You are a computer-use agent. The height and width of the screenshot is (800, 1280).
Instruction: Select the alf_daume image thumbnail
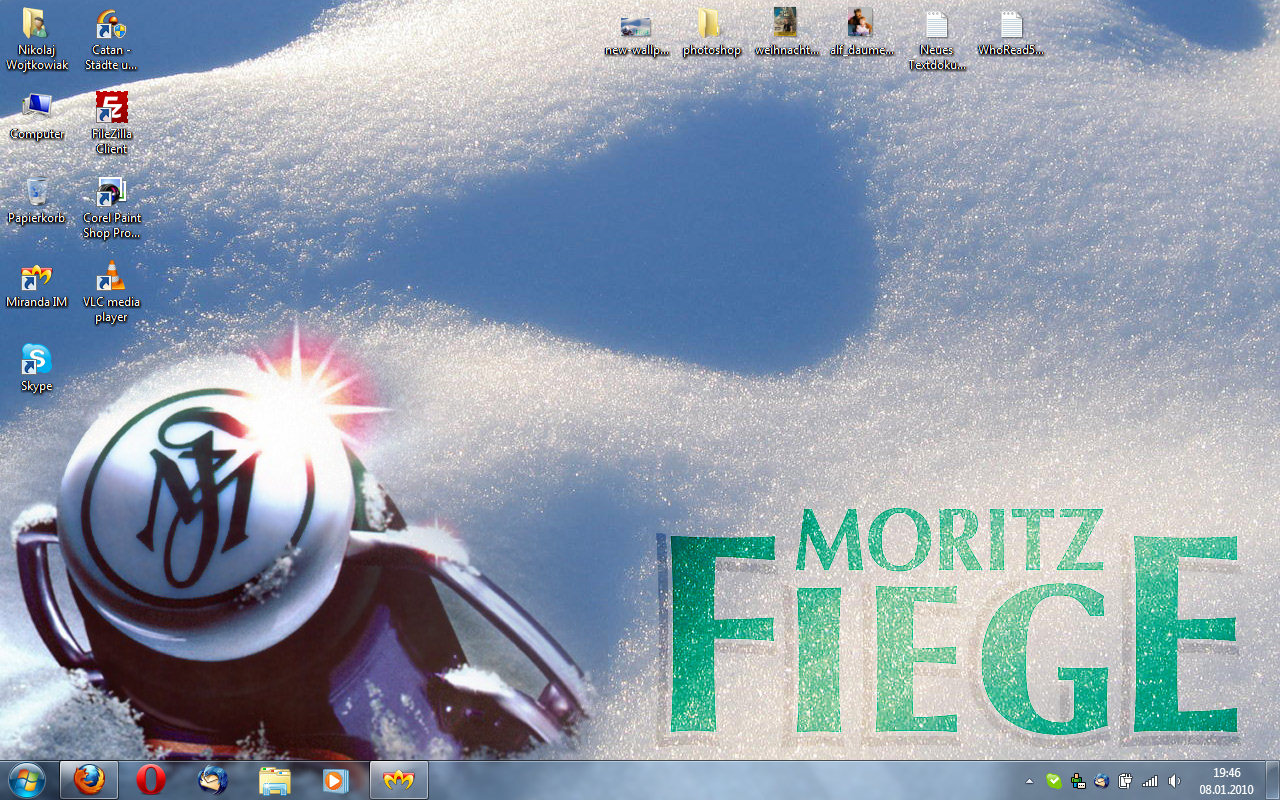click(860, 24)
